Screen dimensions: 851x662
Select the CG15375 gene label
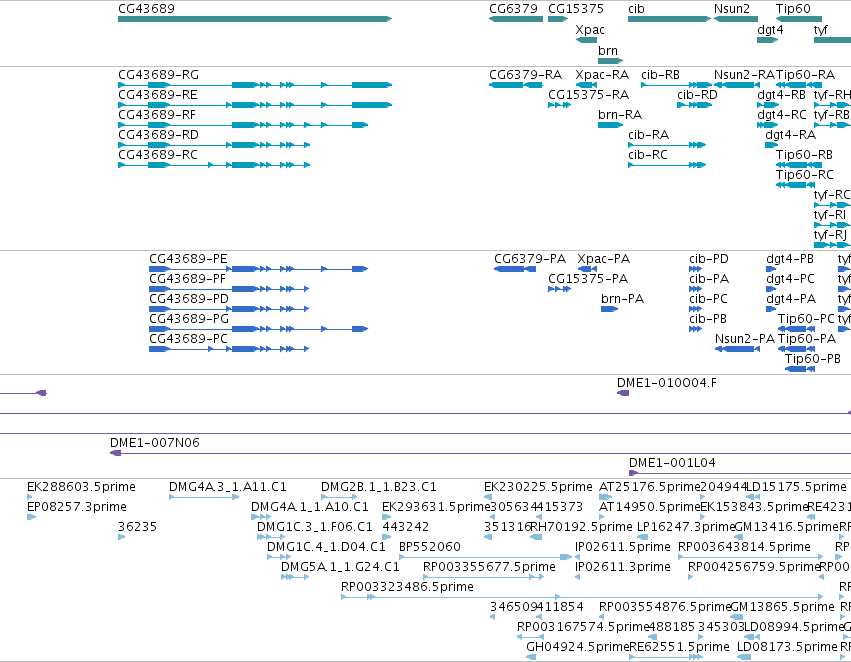(576, 9)
